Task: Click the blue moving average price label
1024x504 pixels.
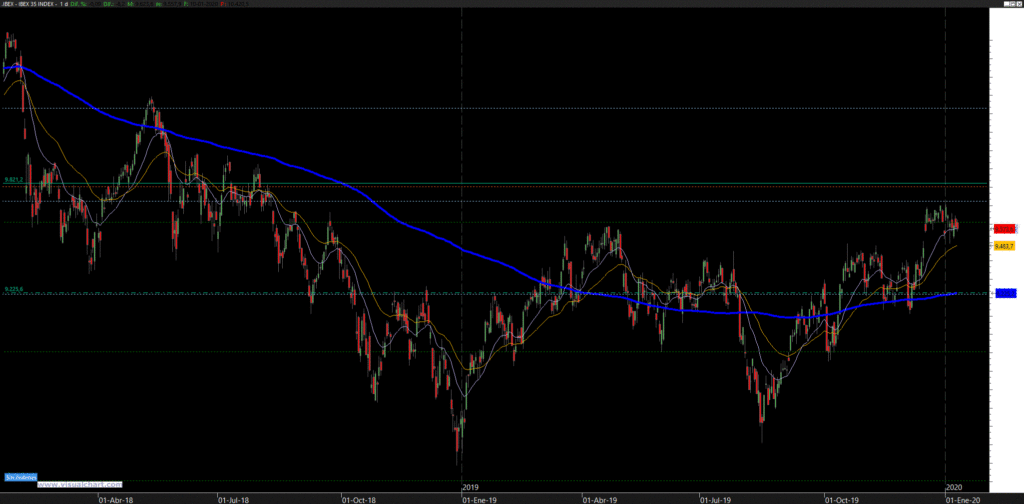Action: pos(1004,294)
